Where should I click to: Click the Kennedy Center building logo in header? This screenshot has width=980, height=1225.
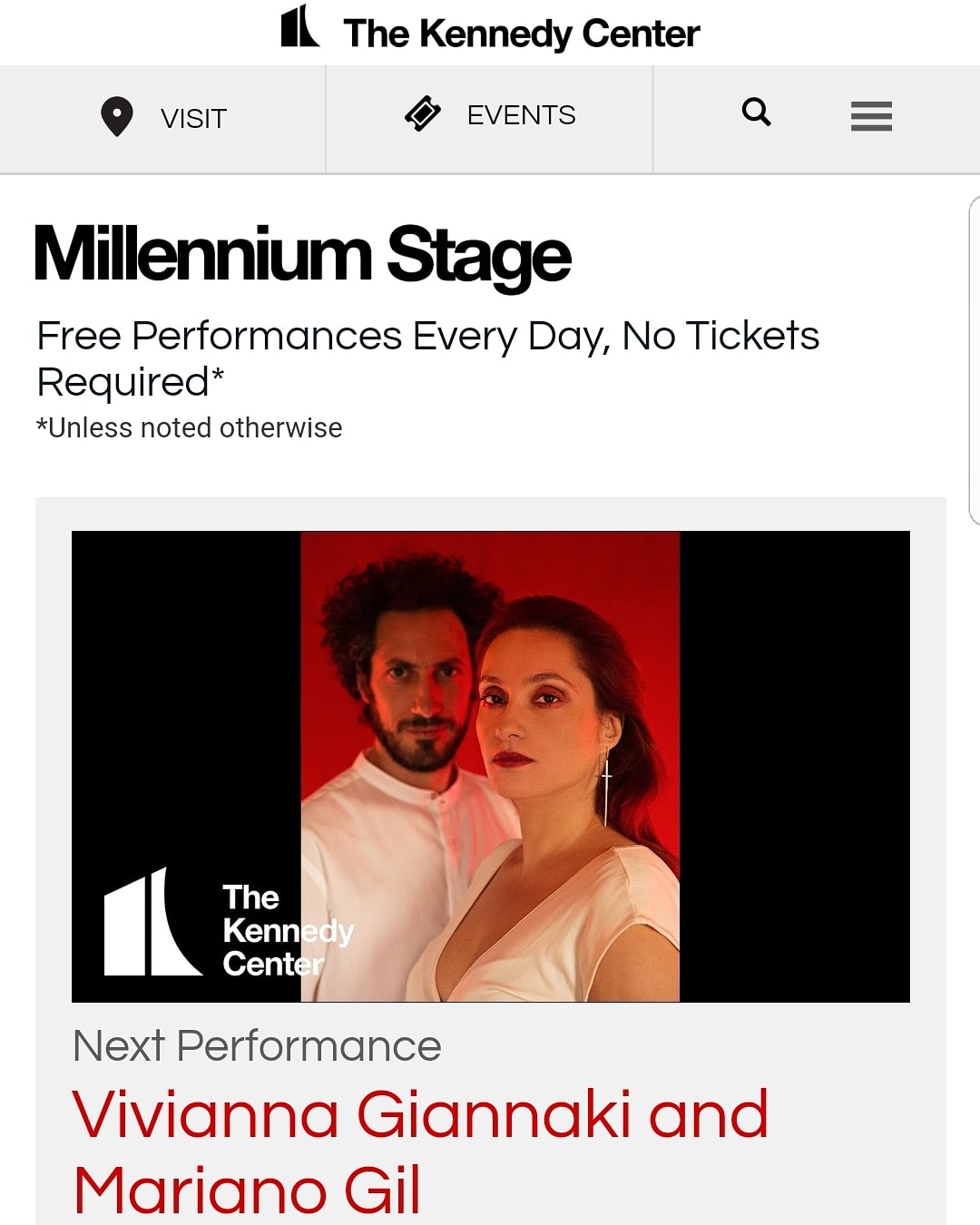click(299, 27)
